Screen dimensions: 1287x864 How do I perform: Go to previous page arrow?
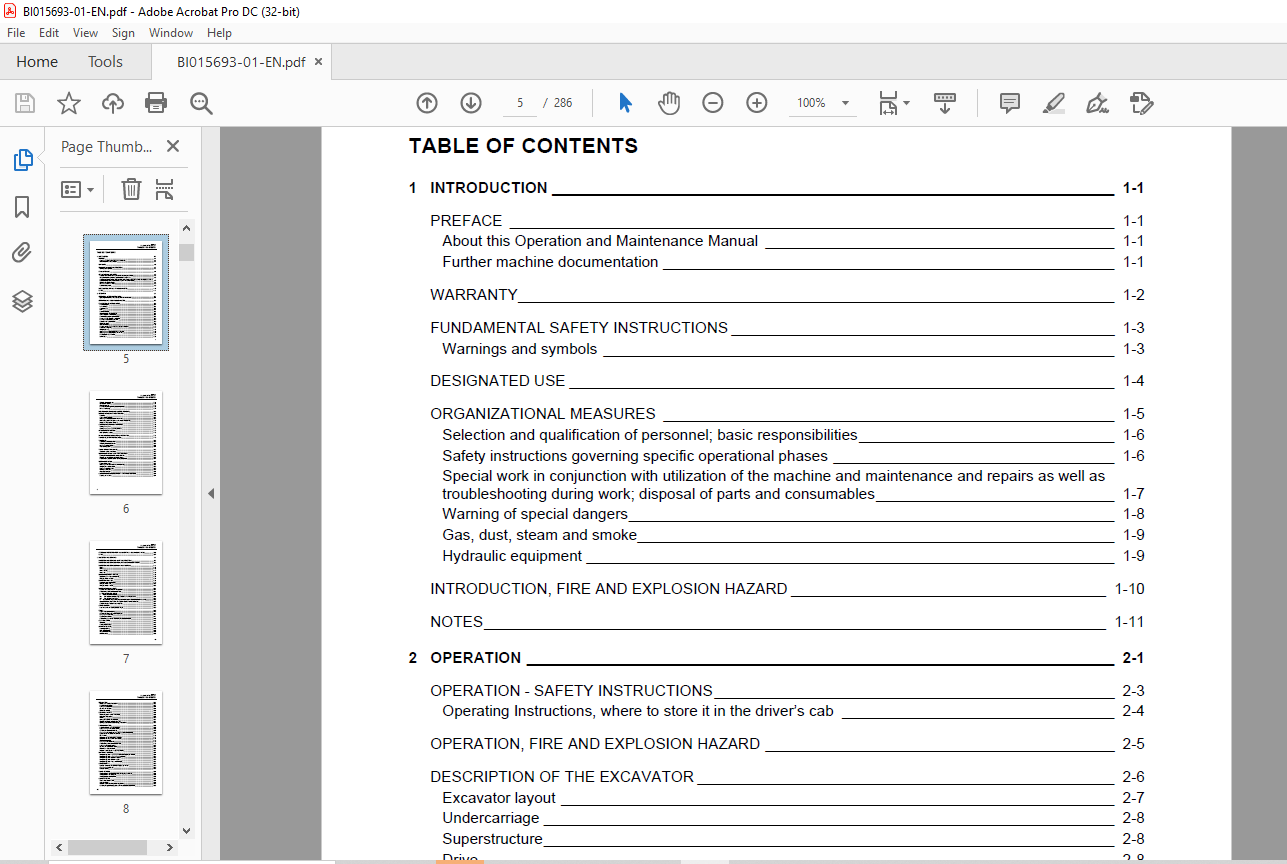pyautogui.click(x=427, y=103)
